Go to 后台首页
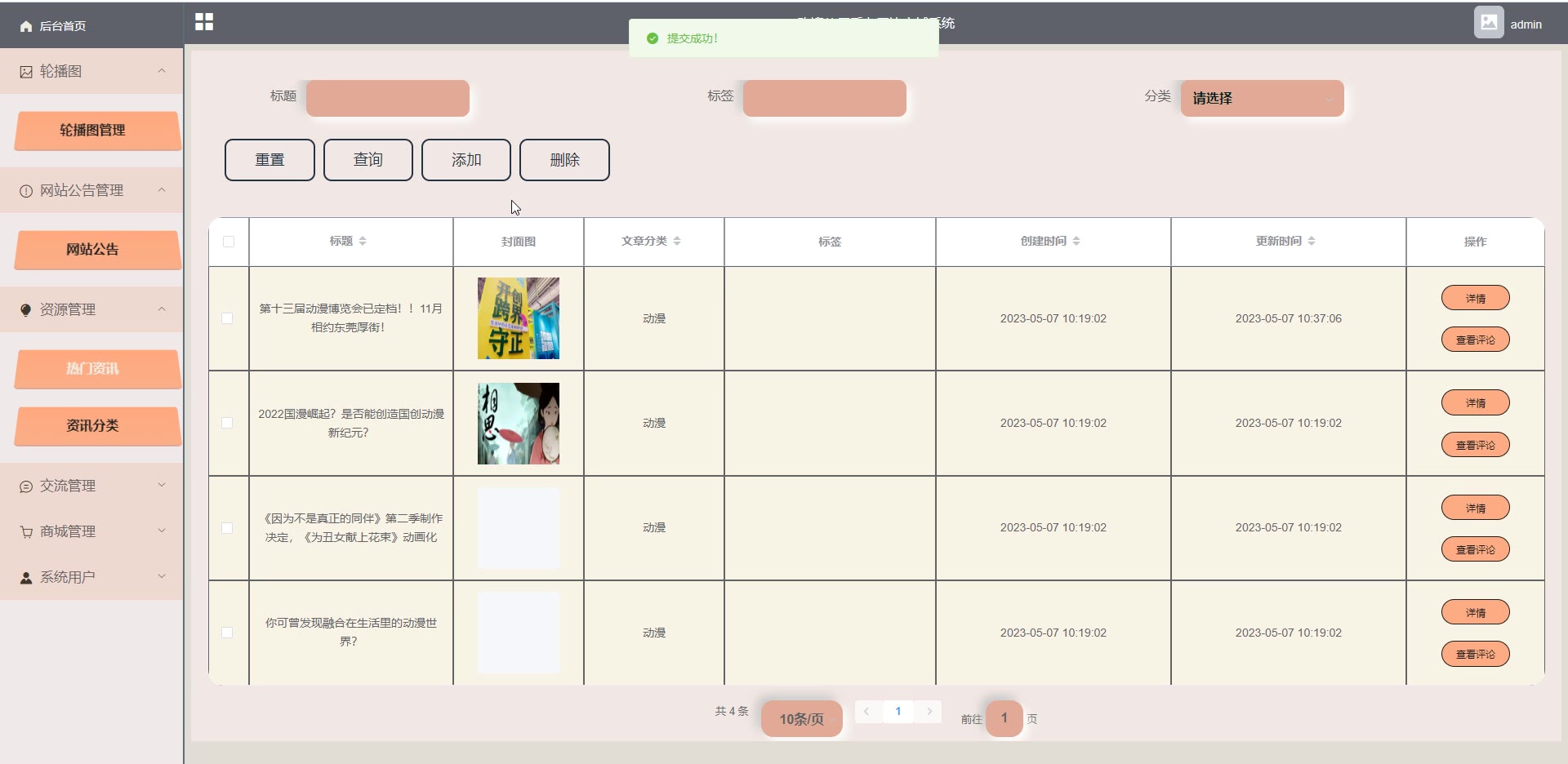Image resolution: width=1568 pixels, height=764 pixels. pyautogui.click(x=63, y=26)
